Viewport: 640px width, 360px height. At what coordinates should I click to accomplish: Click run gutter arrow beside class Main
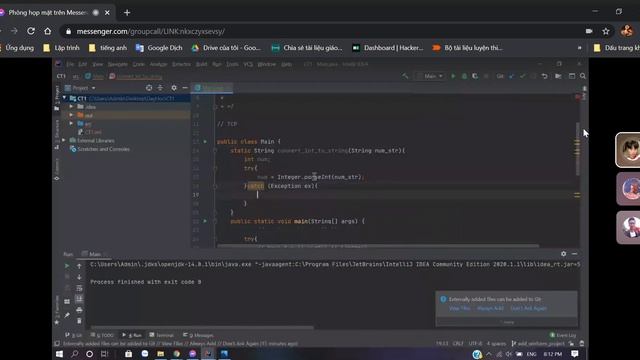[205, 142]
